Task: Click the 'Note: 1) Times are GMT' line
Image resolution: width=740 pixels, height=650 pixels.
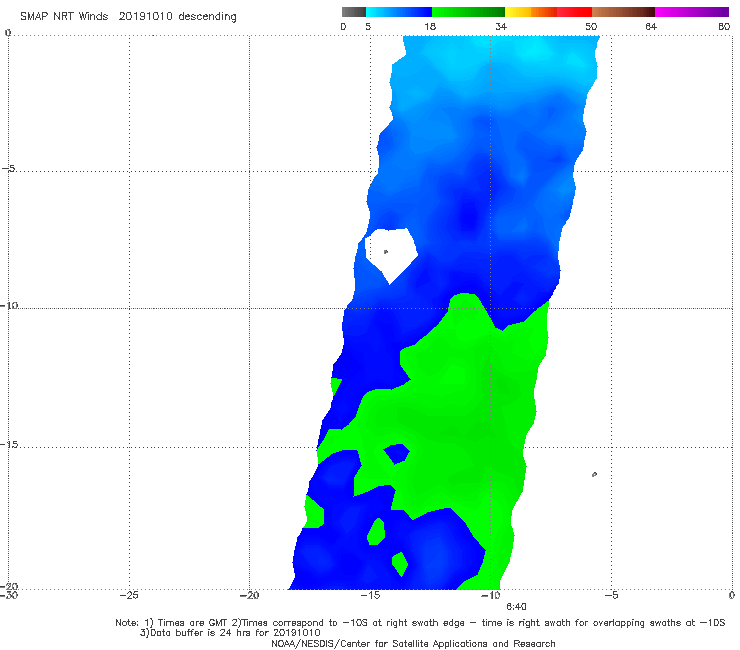Action: pos(420,623)
